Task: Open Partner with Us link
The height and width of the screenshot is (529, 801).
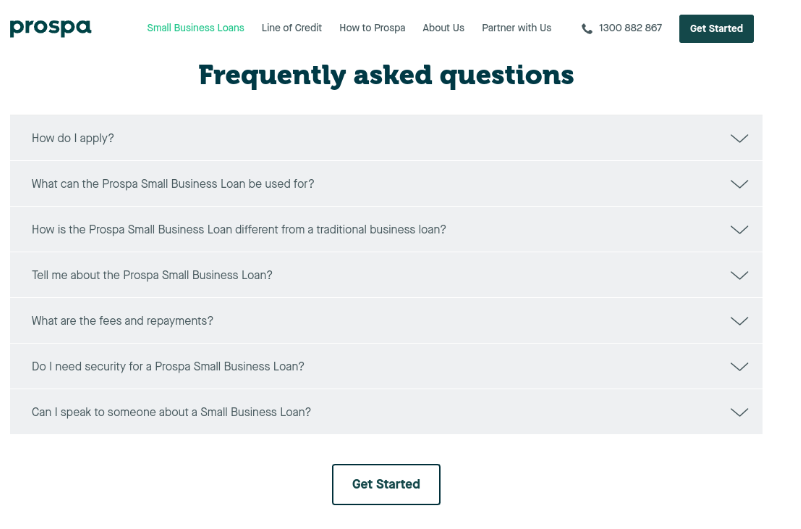Action: pyautogui.click(x=516, y=28)
